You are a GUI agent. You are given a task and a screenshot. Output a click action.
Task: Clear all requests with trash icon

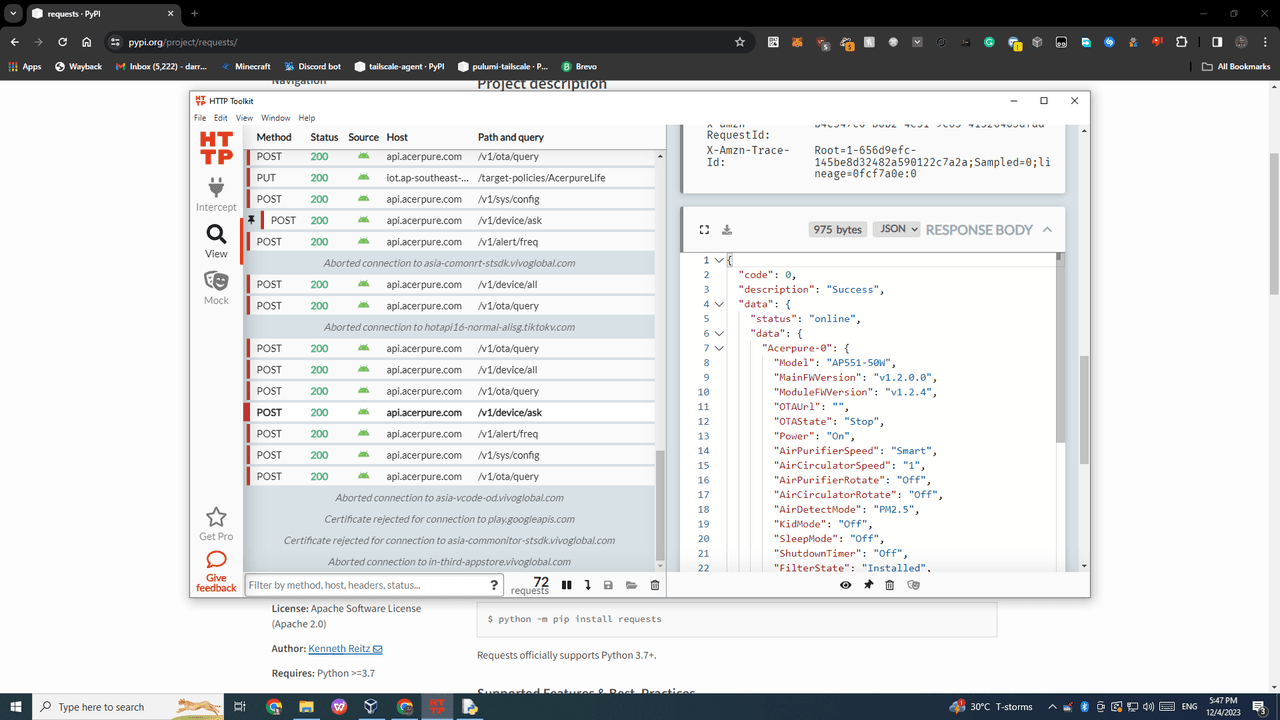point(655,585)
